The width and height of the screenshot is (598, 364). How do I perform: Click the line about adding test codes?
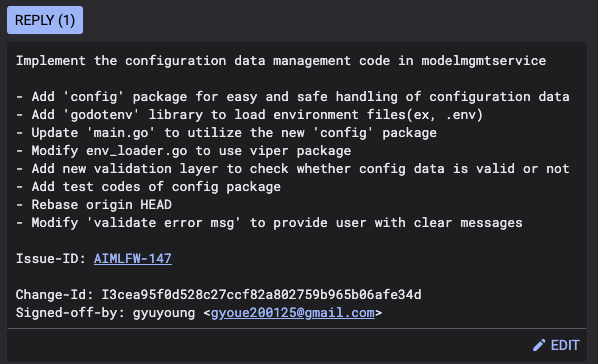[148, 187]
